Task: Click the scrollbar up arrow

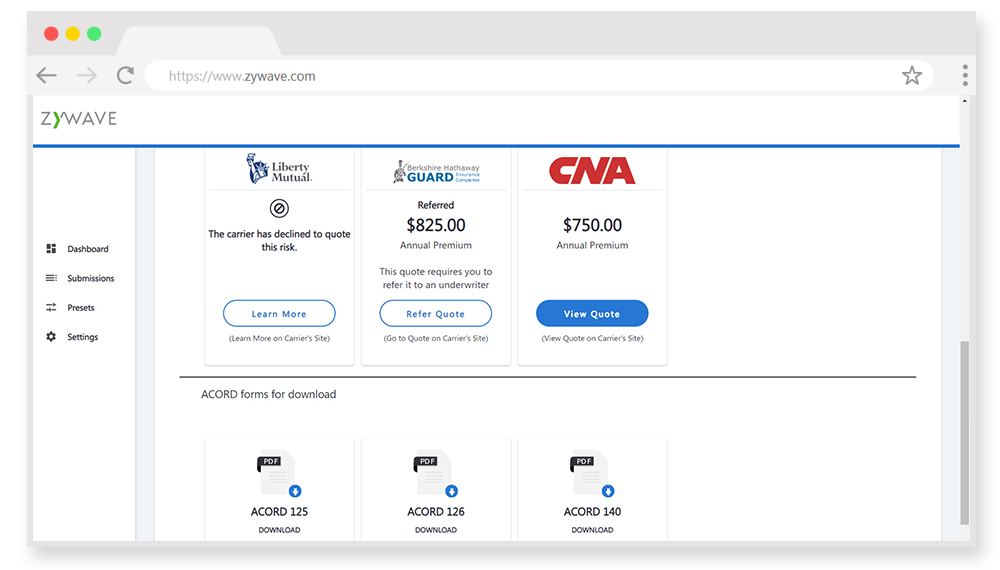Action: click(x=964, y=101)
